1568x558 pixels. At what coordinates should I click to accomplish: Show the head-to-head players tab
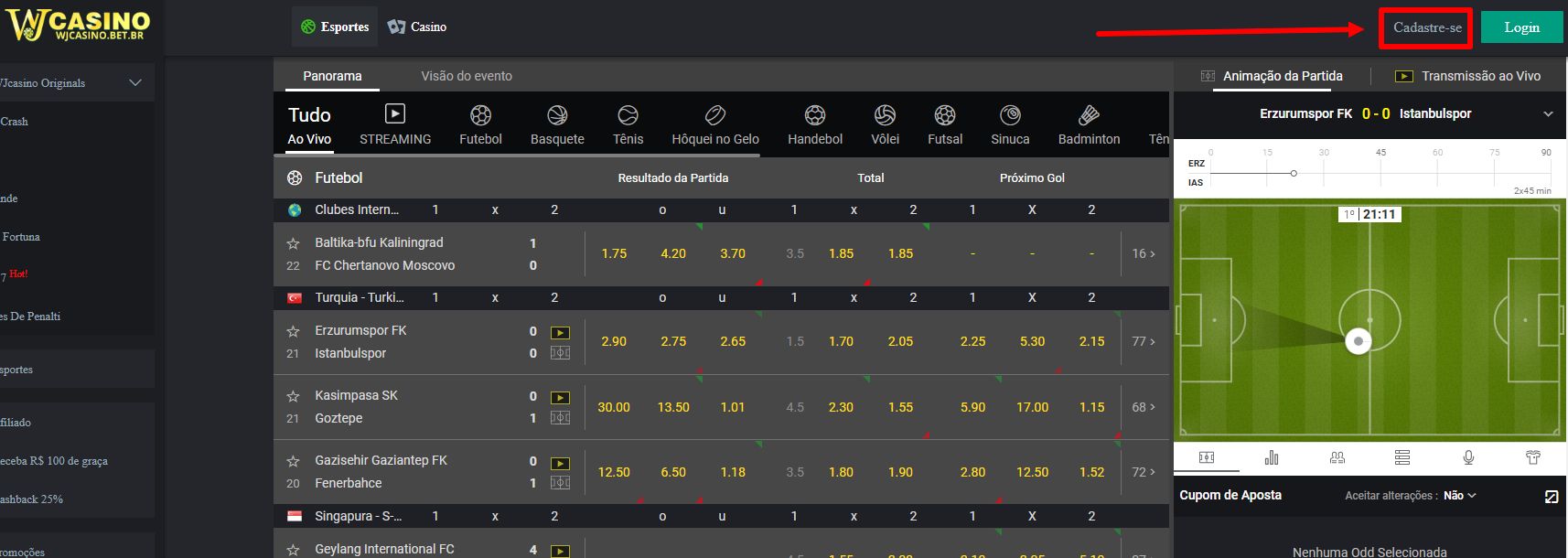(x=1337, y=457)
